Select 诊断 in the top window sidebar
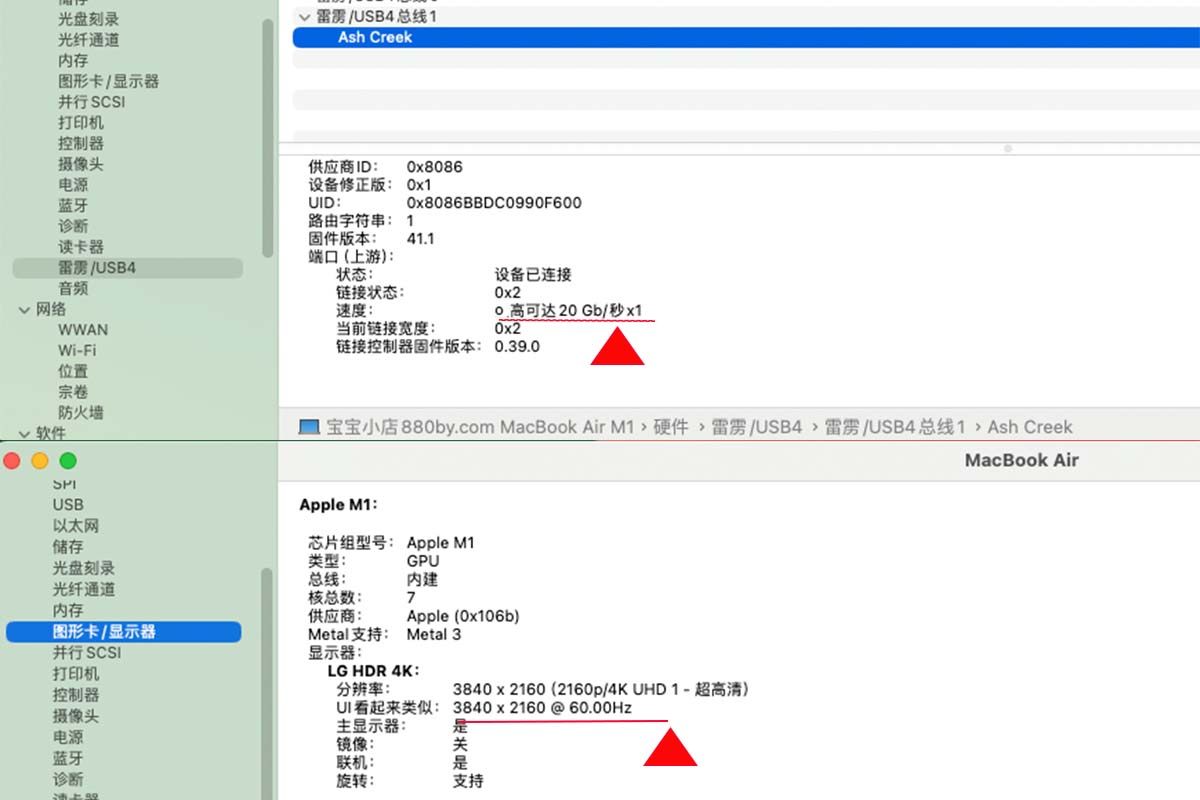The height and width of the screenshot is (800, 1200). pyautogui.click(x=73, y=226)
